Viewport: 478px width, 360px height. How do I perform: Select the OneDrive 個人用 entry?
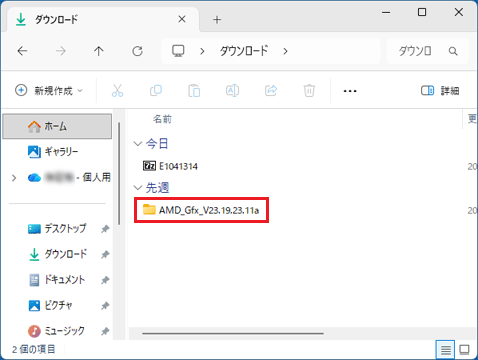pos(69,177)
